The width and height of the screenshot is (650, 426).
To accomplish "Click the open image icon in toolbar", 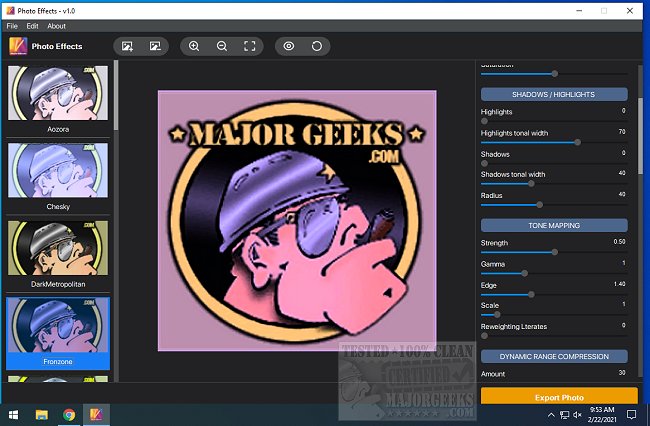I will (x=127, y=46).
